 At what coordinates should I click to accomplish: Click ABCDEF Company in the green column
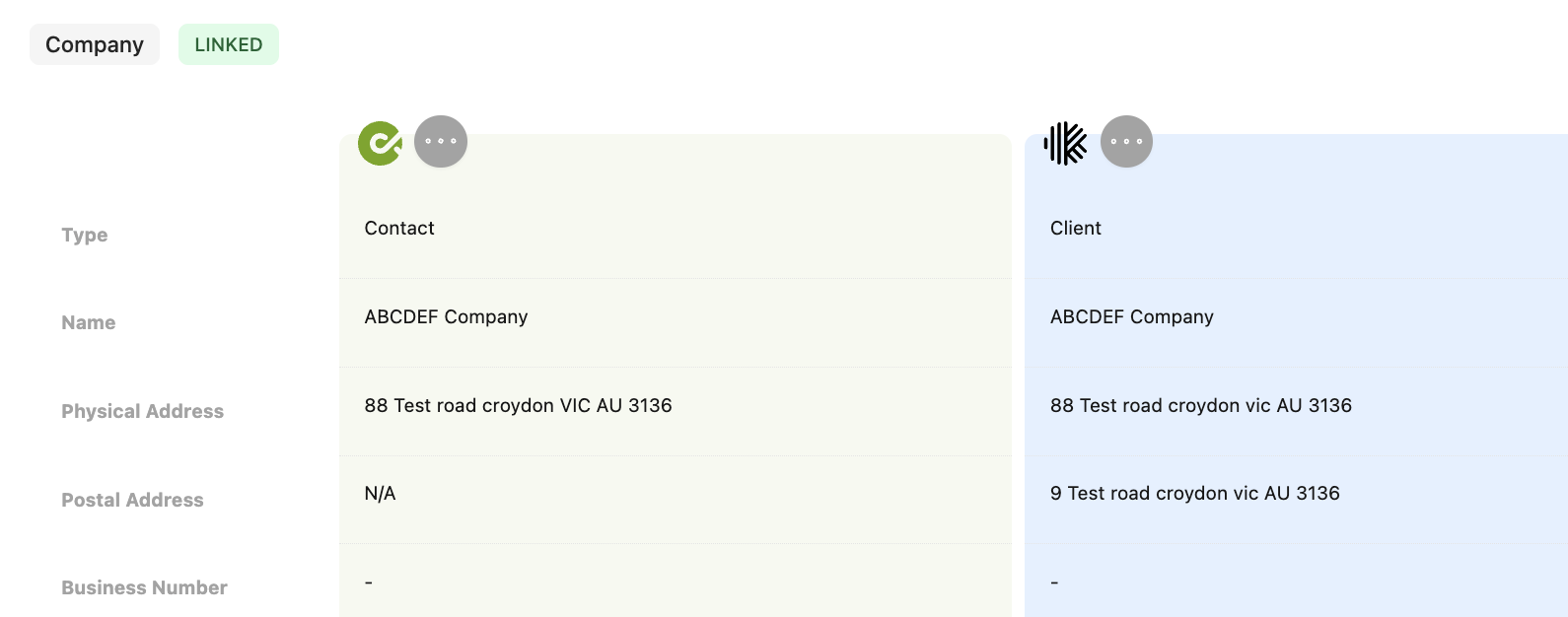coord(446,316)
